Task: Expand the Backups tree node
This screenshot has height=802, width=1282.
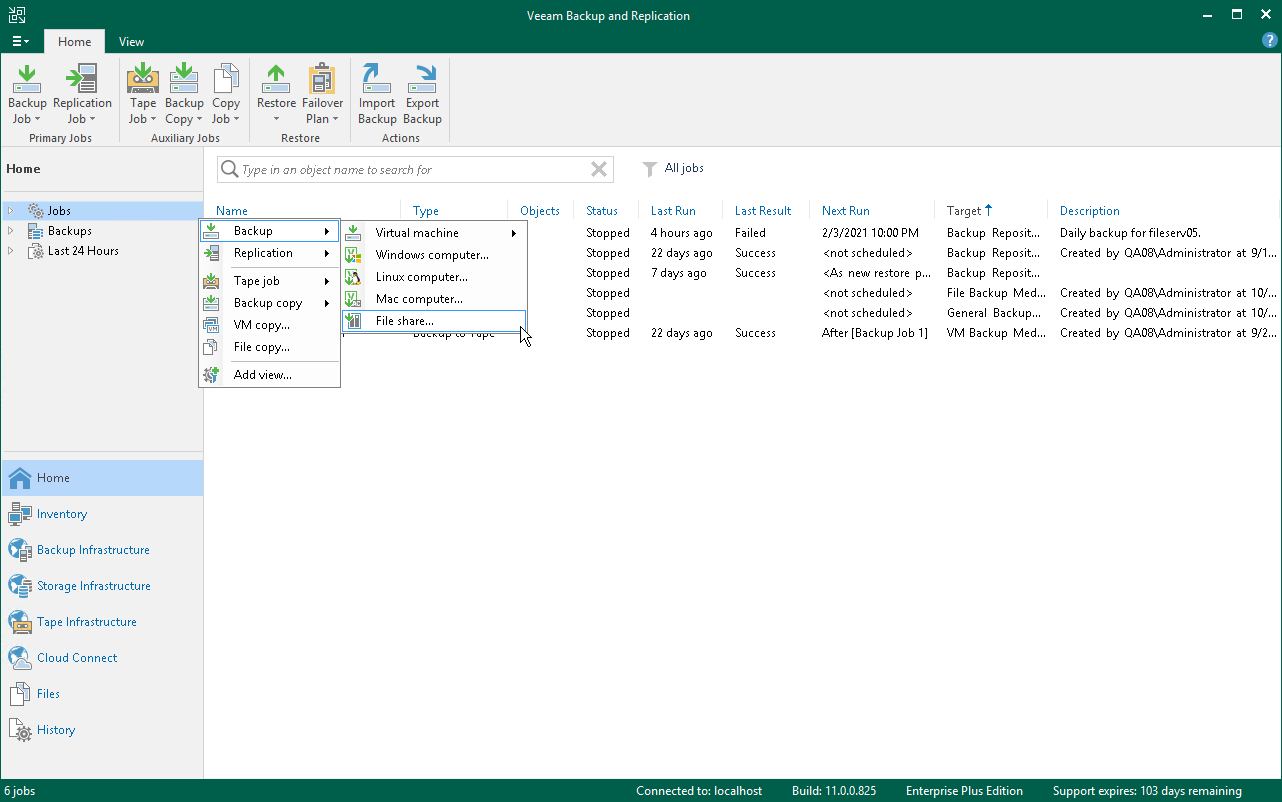Action: 11,231
